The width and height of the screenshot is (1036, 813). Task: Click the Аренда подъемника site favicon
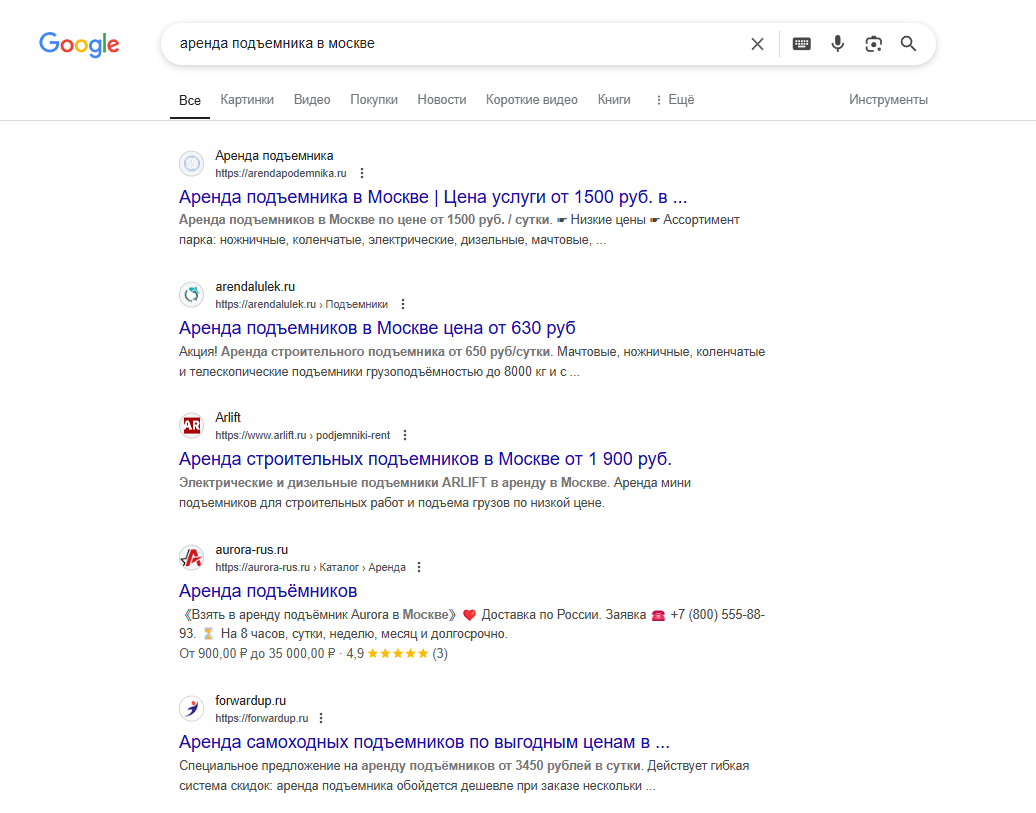click(192, 163)
